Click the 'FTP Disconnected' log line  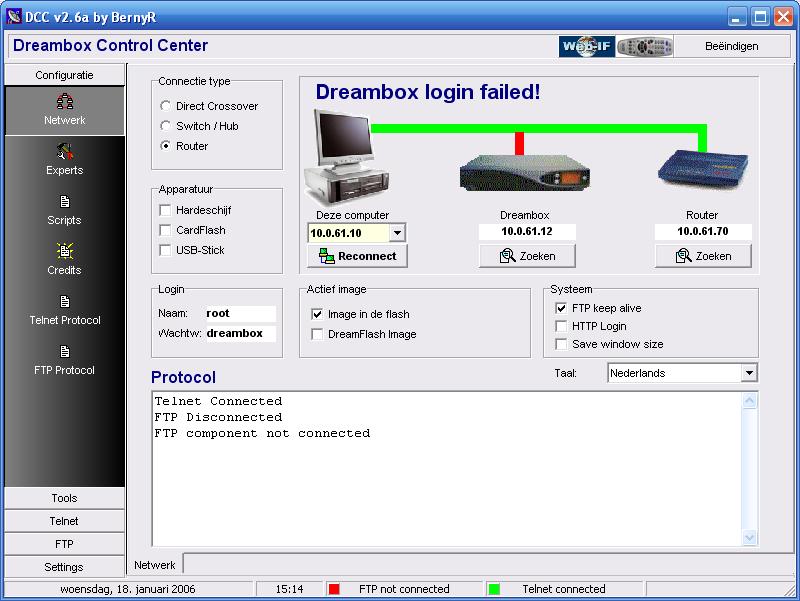click(x=218, y=417)
